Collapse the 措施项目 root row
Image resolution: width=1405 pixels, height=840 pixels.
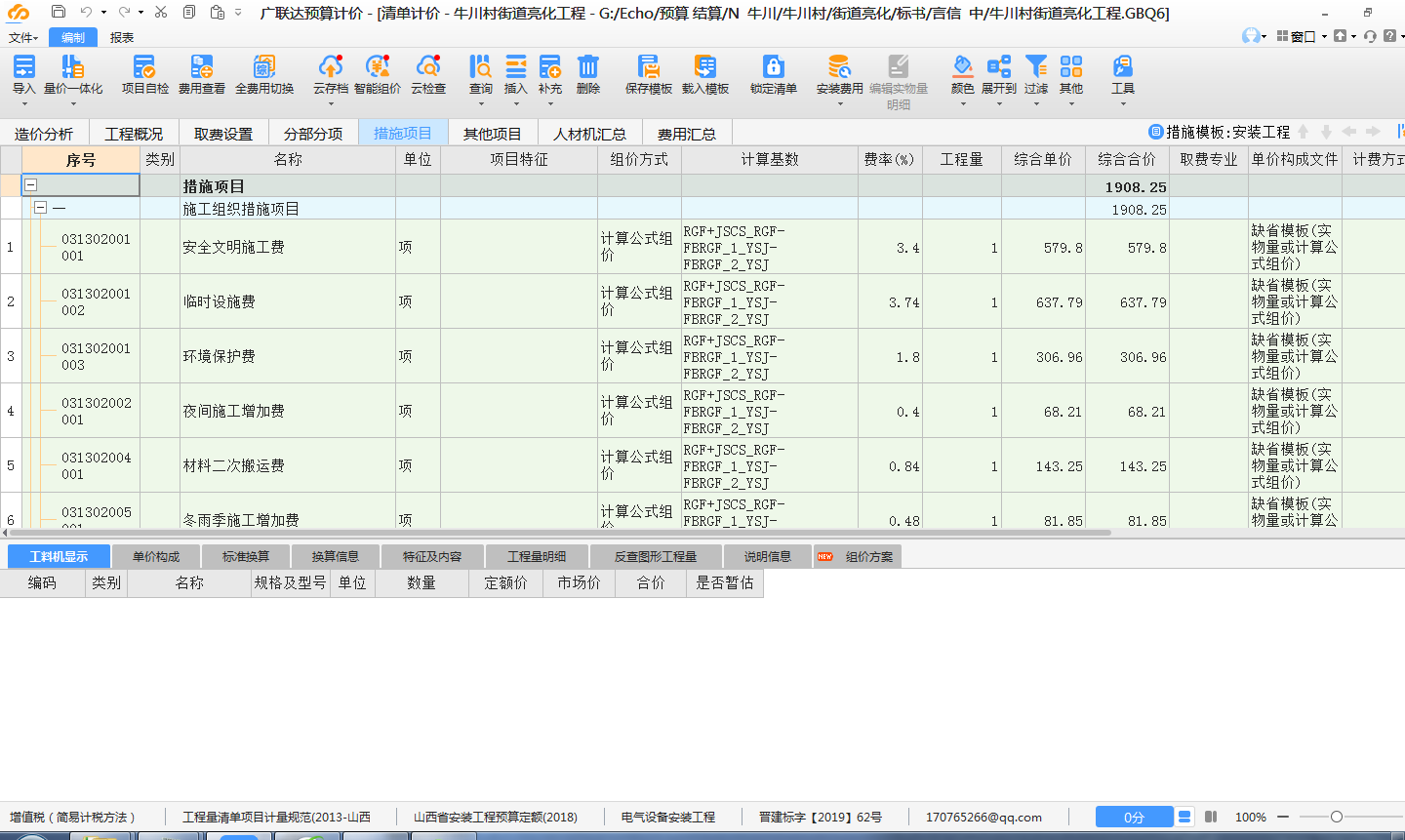(x=30, y=185)
